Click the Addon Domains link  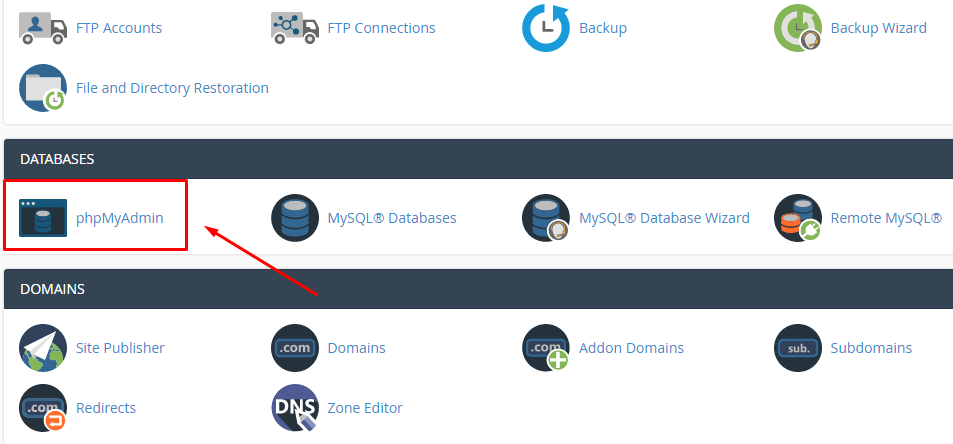point(631,348)
